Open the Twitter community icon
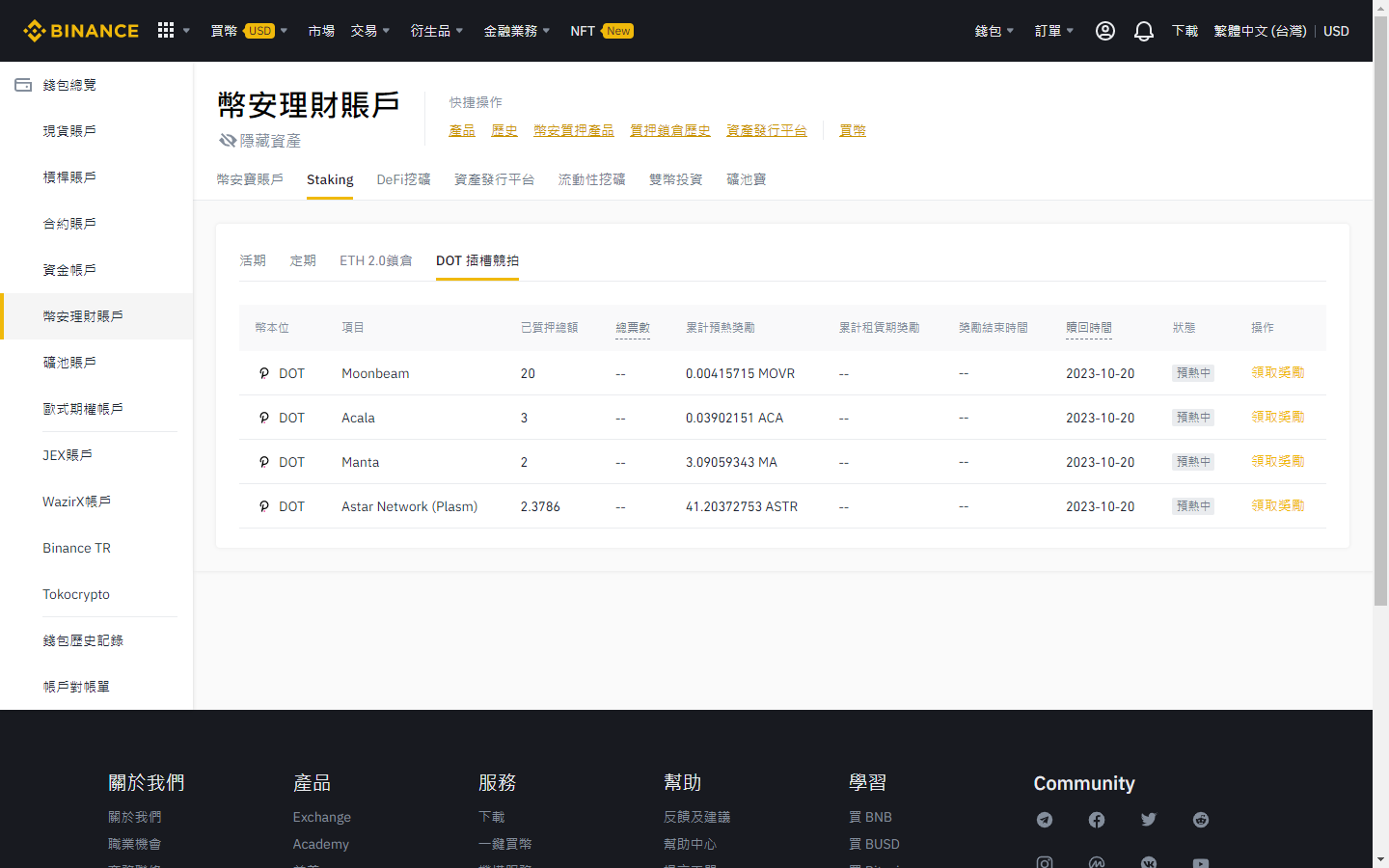Image resolution: width=1389 pixels, height=868 pixels. (1149, 820)
